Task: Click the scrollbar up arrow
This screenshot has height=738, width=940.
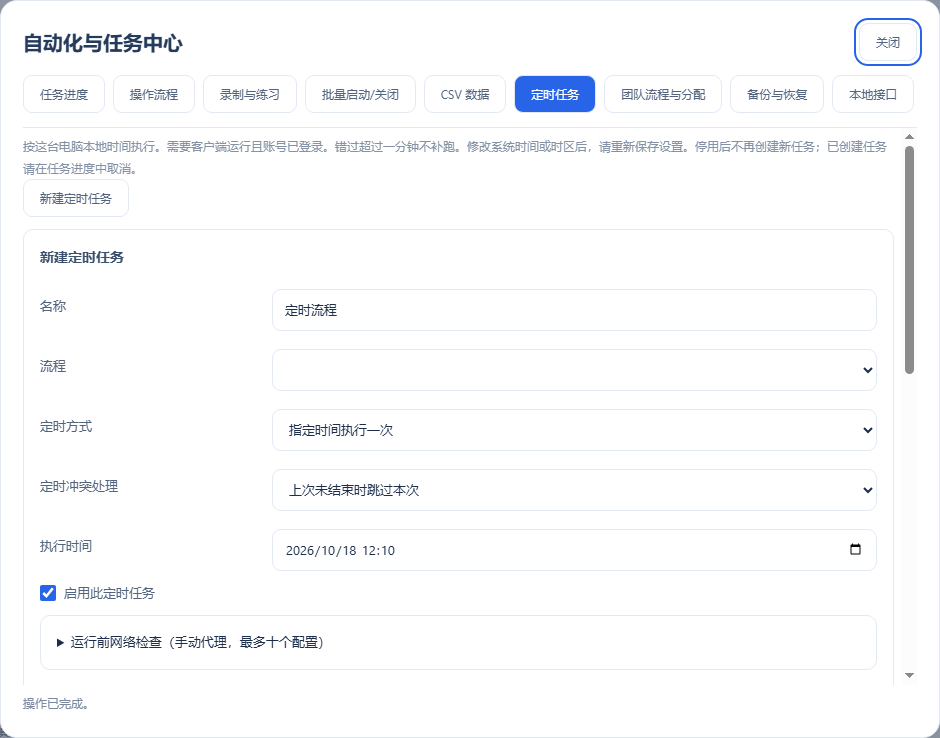Action: tap(909, 137)
